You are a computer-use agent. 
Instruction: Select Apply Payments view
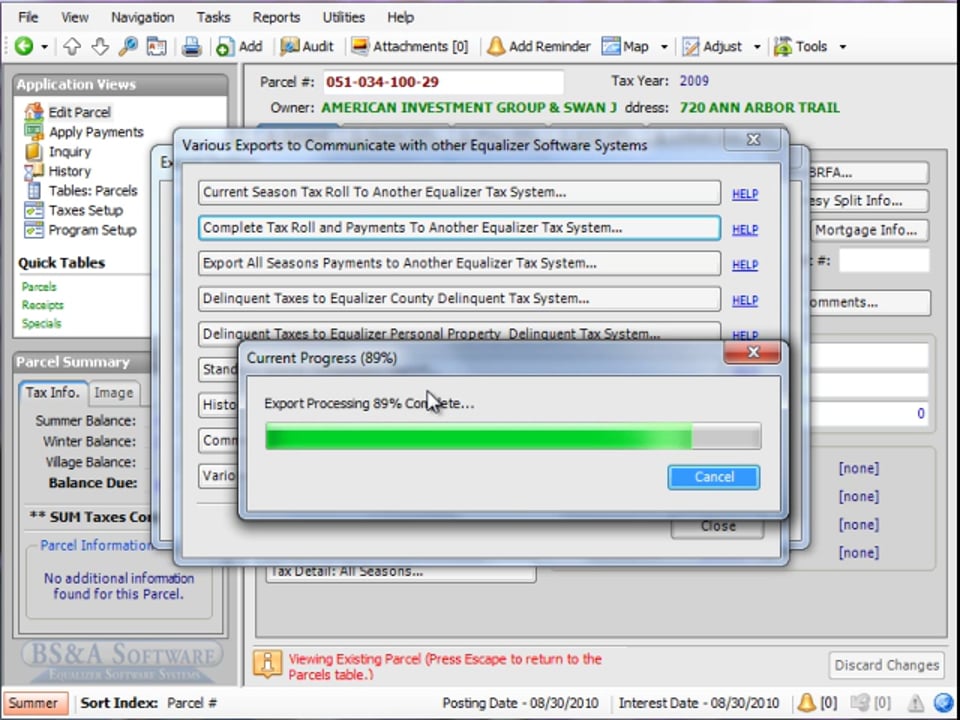[x=84, y=132]
